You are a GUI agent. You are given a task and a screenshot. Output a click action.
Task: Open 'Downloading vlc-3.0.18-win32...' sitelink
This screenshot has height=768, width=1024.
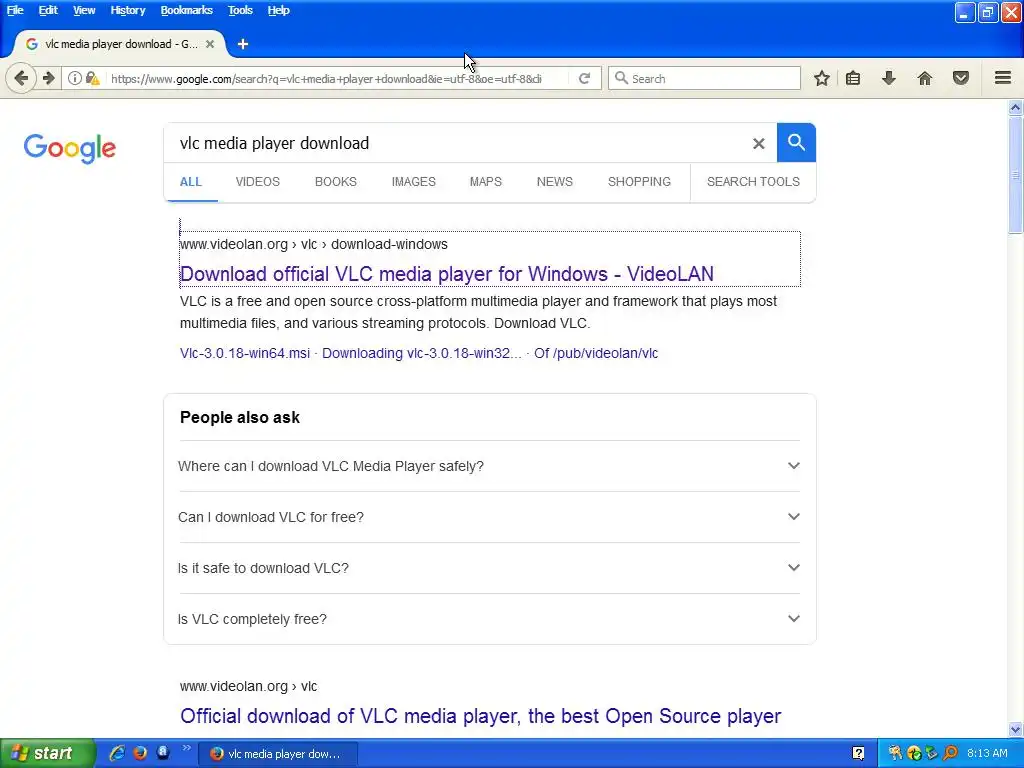tap(422, 353)
